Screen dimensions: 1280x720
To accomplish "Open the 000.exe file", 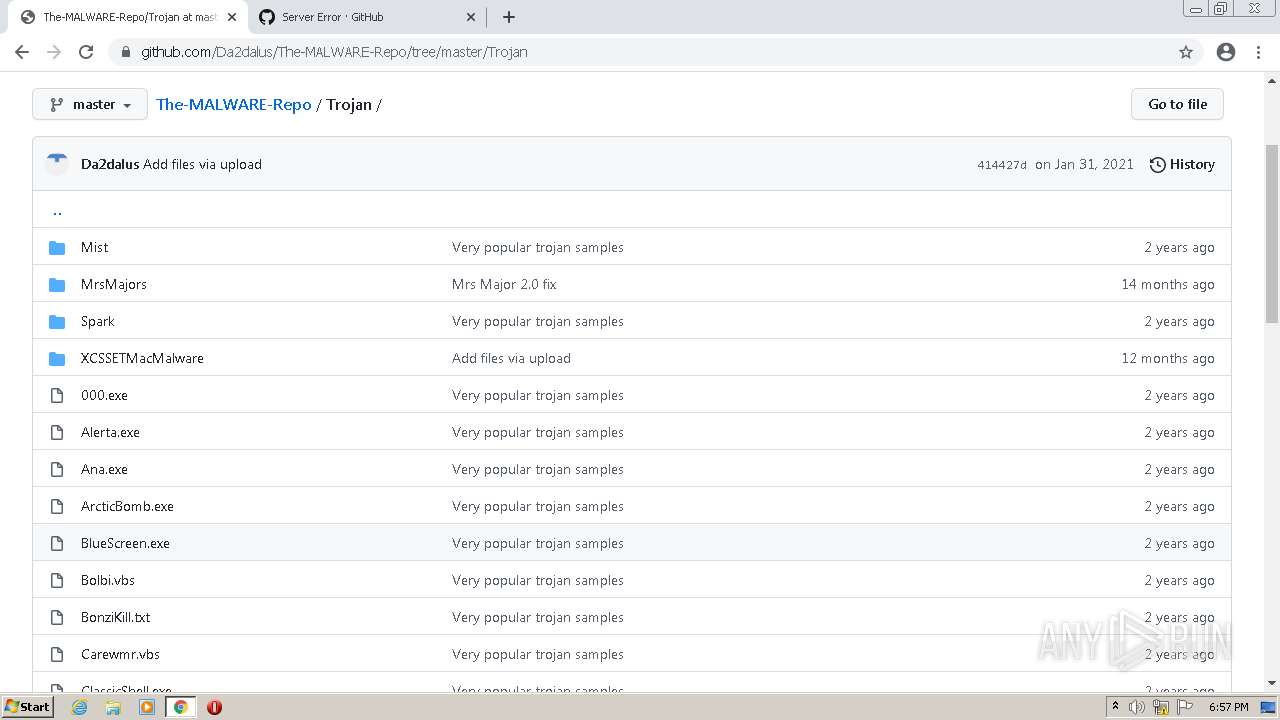I will (x=104, y=395).
